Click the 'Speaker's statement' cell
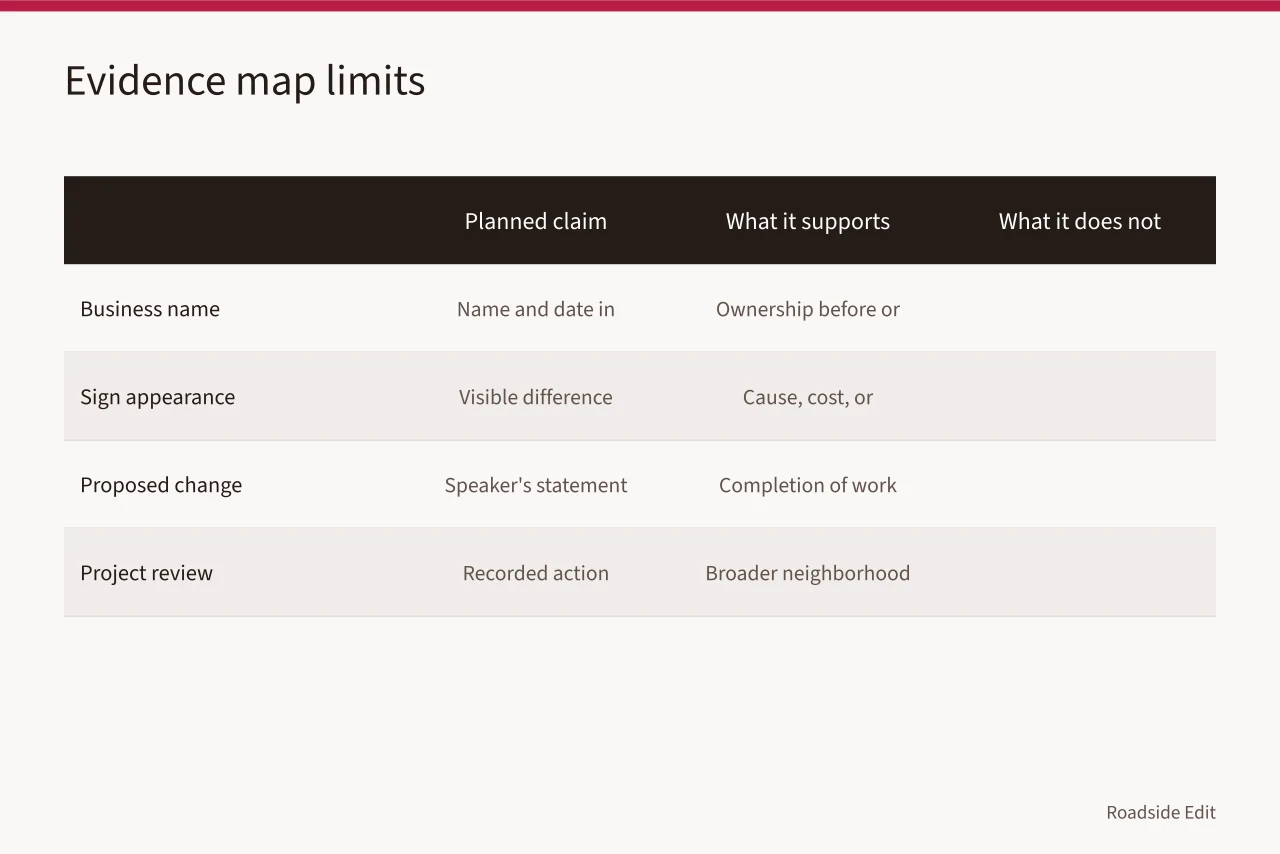Viewport: 1280px width, 854px height. coord(536,485)
